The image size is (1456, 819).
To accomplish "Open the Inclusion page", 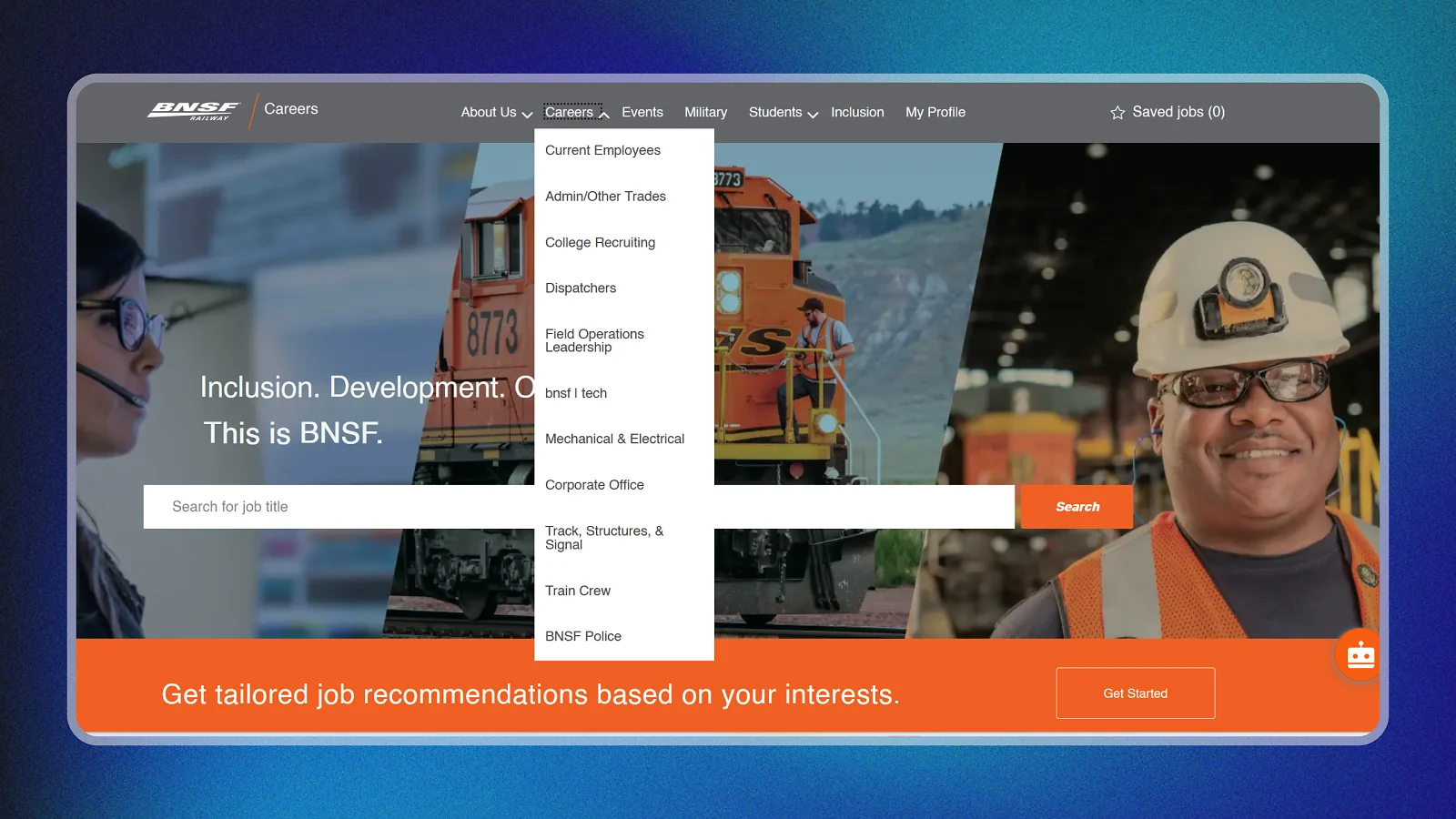I will pos(857,112).
